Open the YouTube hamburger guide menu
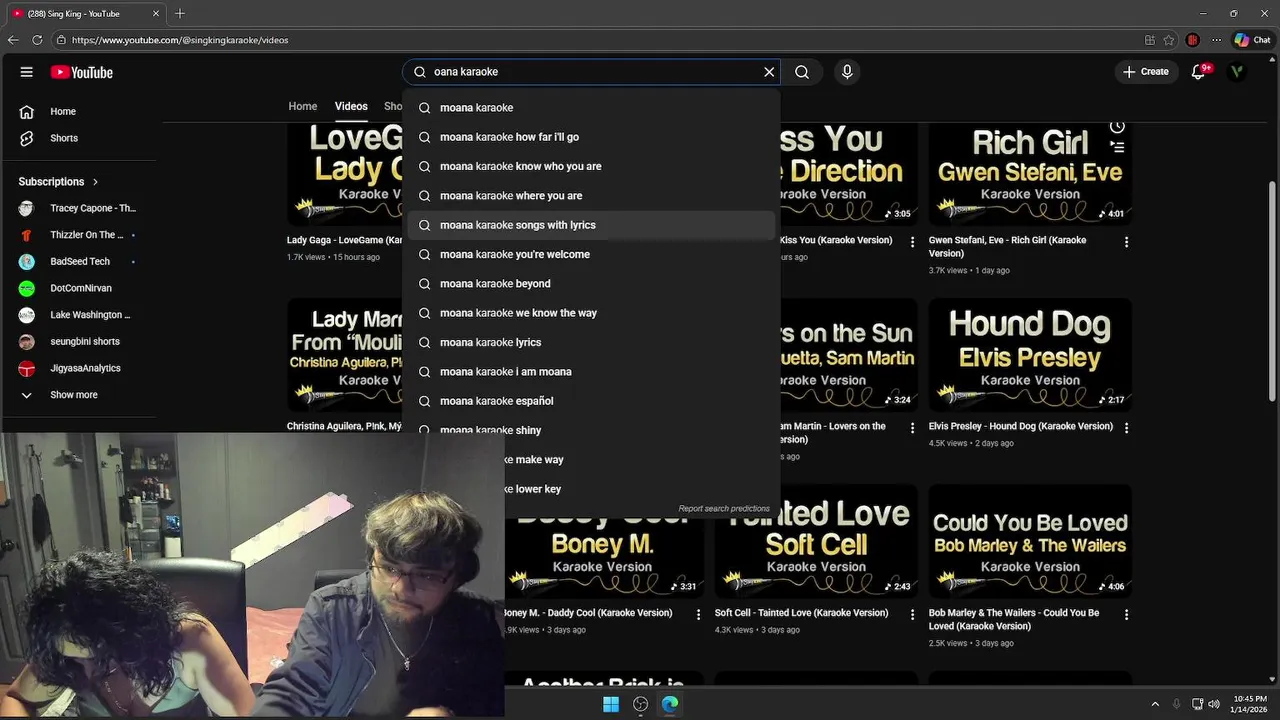This screenshot has height=720, width=1280. pos(27,72)
